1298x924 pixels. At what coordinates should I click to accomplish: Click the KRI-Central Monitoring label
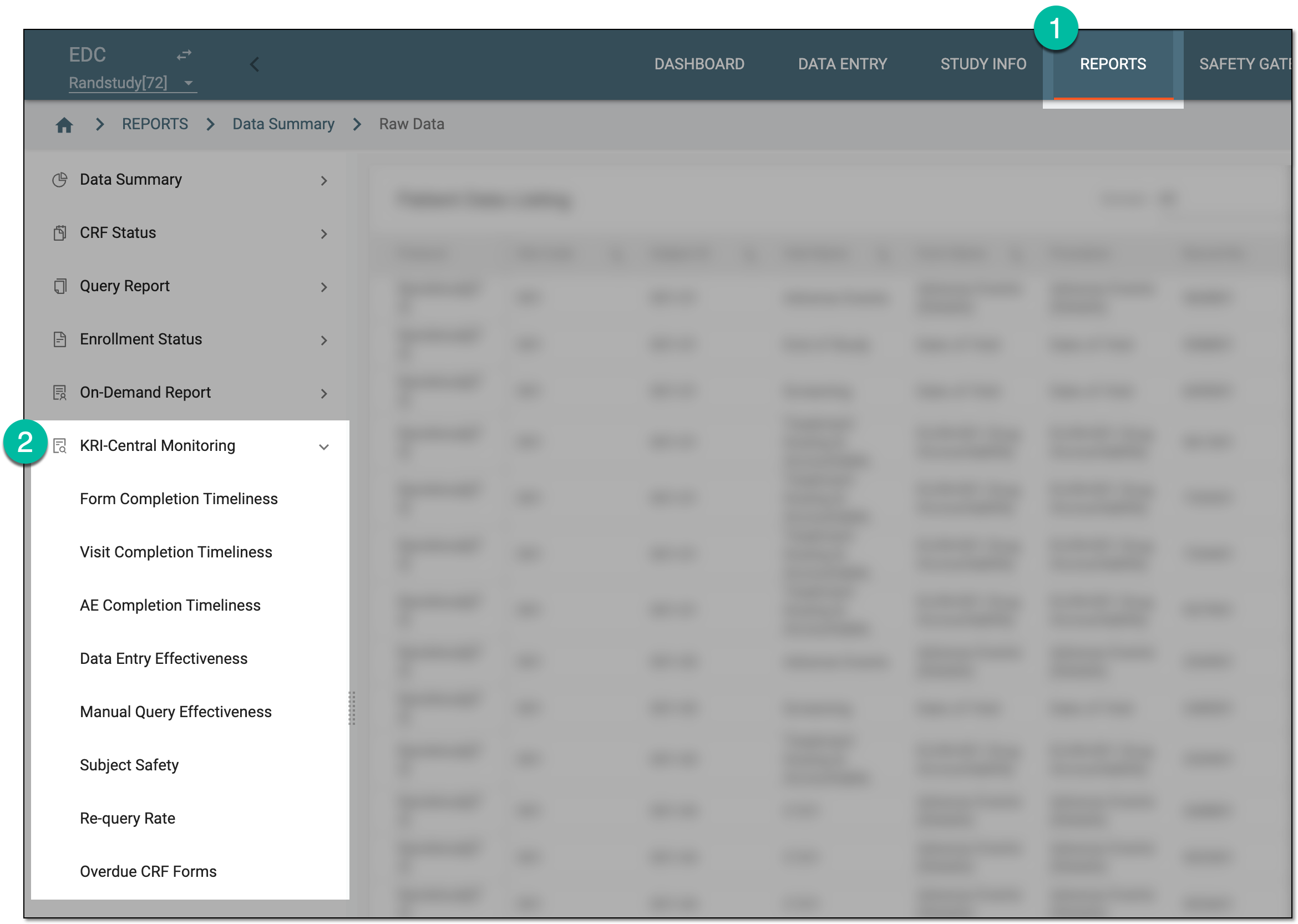coord(158,446)
